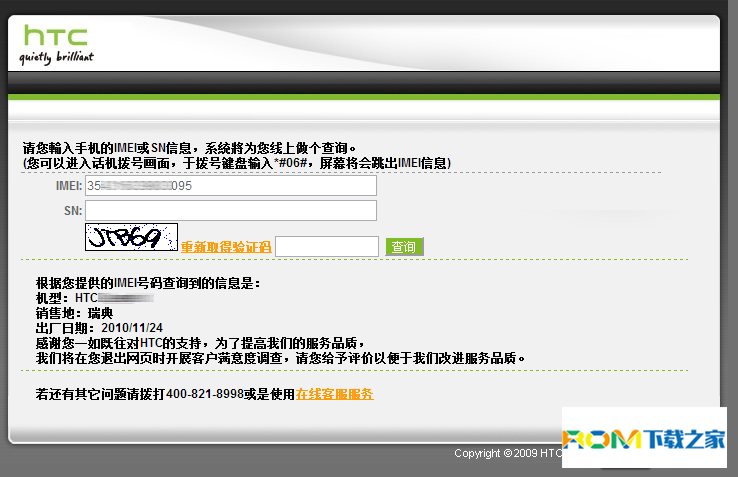Click the HTC quietly brilliant logo
Viewport: 738px width, 477px height.
[56, 45]
